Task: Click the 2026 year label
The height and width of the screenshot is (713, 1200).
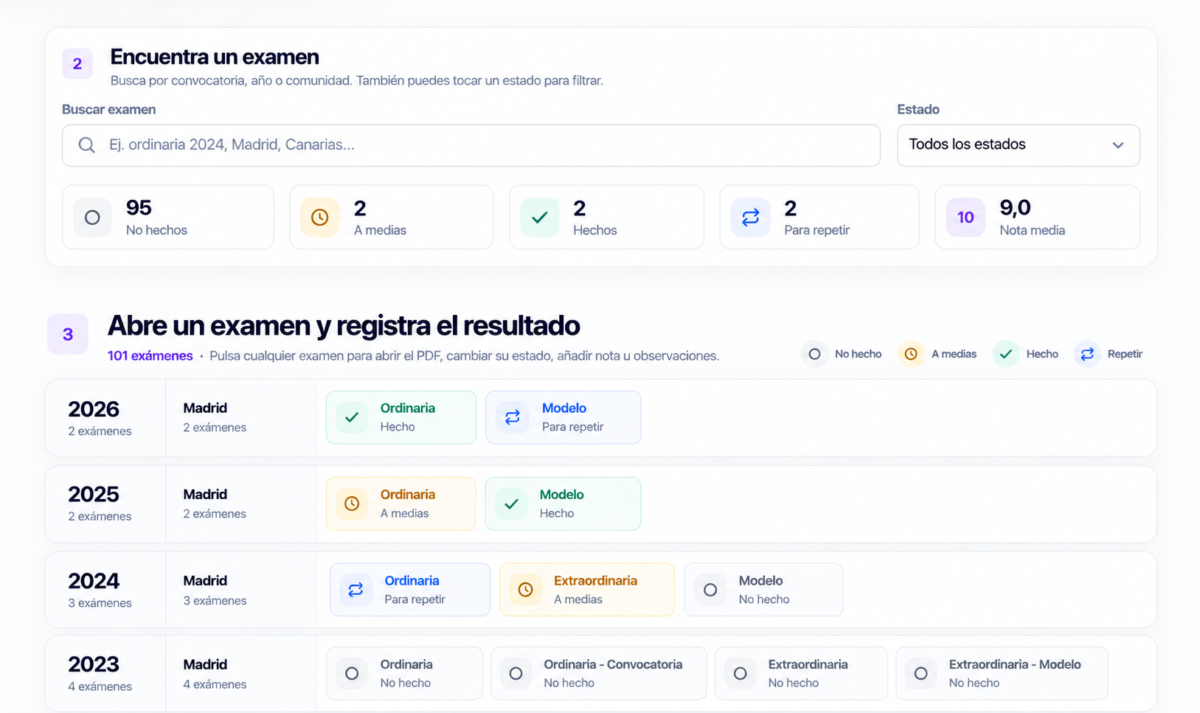Action: tap(94, 409)
